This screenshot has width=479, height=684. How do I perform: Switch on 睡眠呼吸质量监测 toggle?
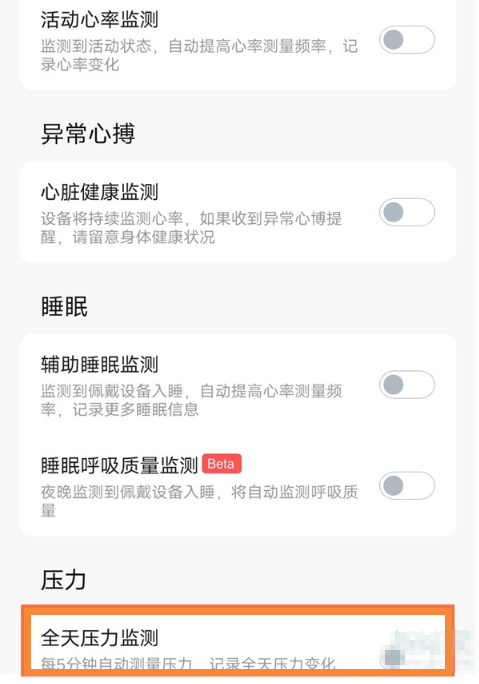coord(407,486)
